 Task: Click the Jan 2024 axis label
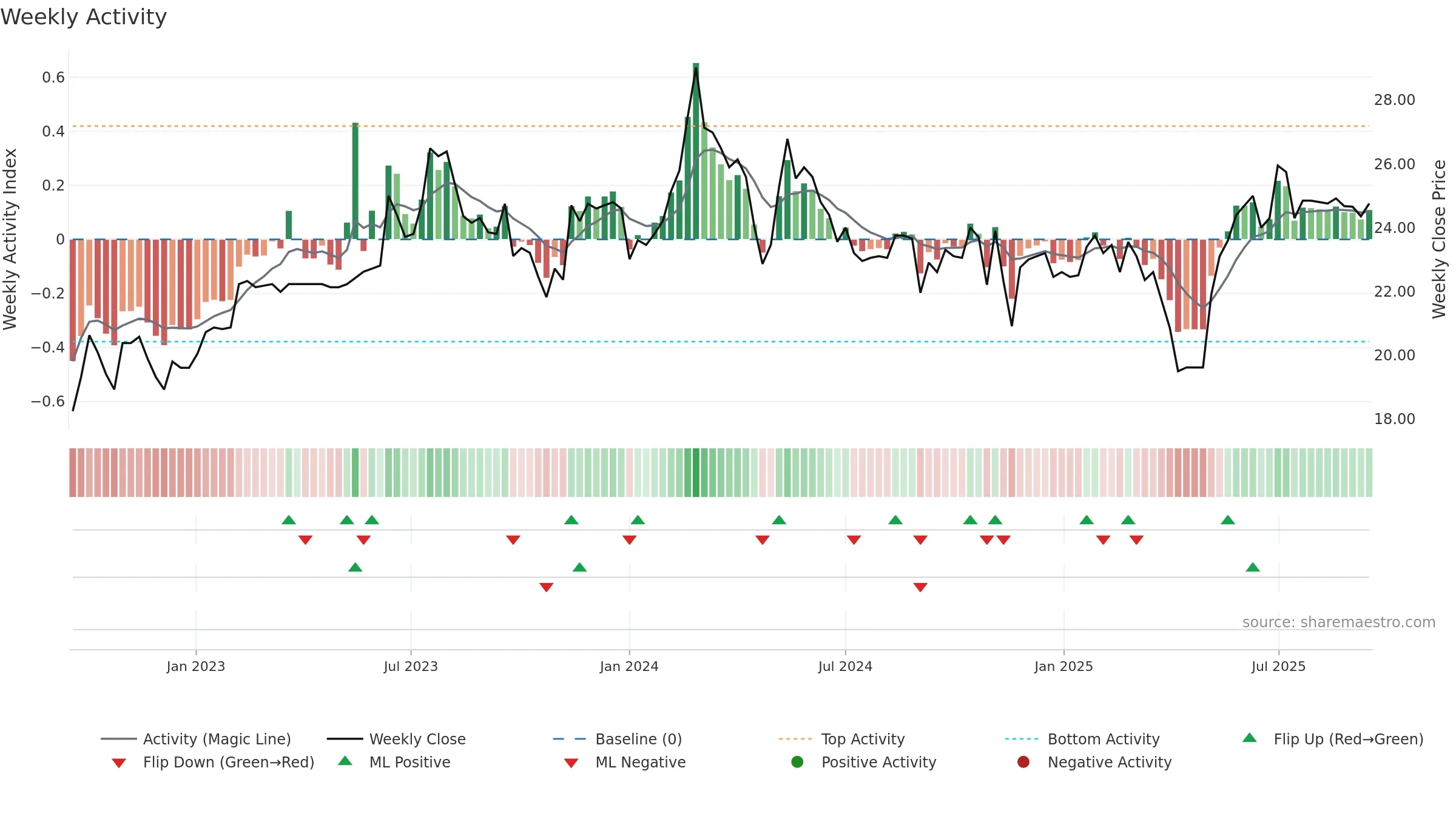point(629,666)
